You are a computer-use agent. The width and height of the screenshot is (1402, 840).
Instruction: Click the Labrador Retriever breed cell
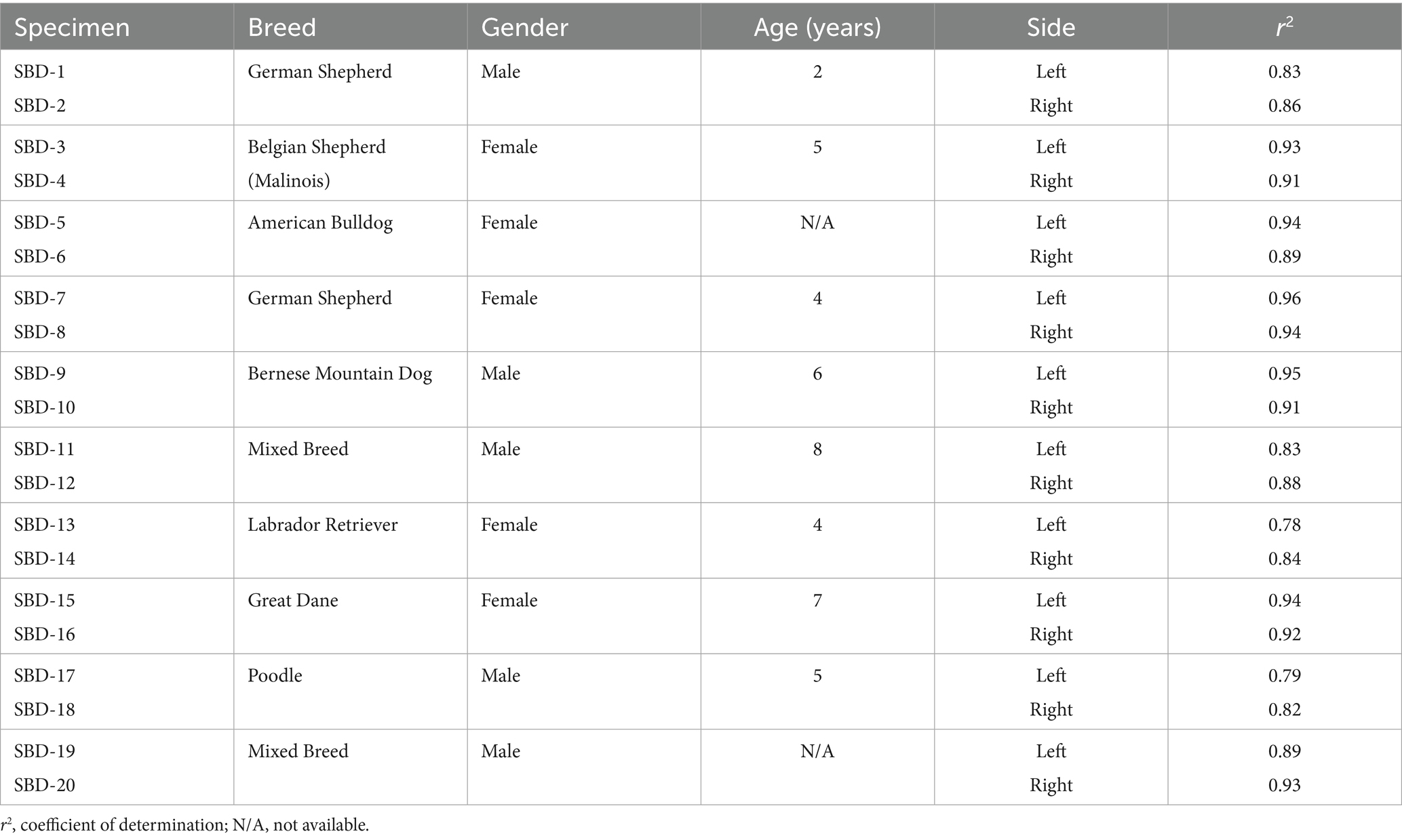tap(323, 525)
